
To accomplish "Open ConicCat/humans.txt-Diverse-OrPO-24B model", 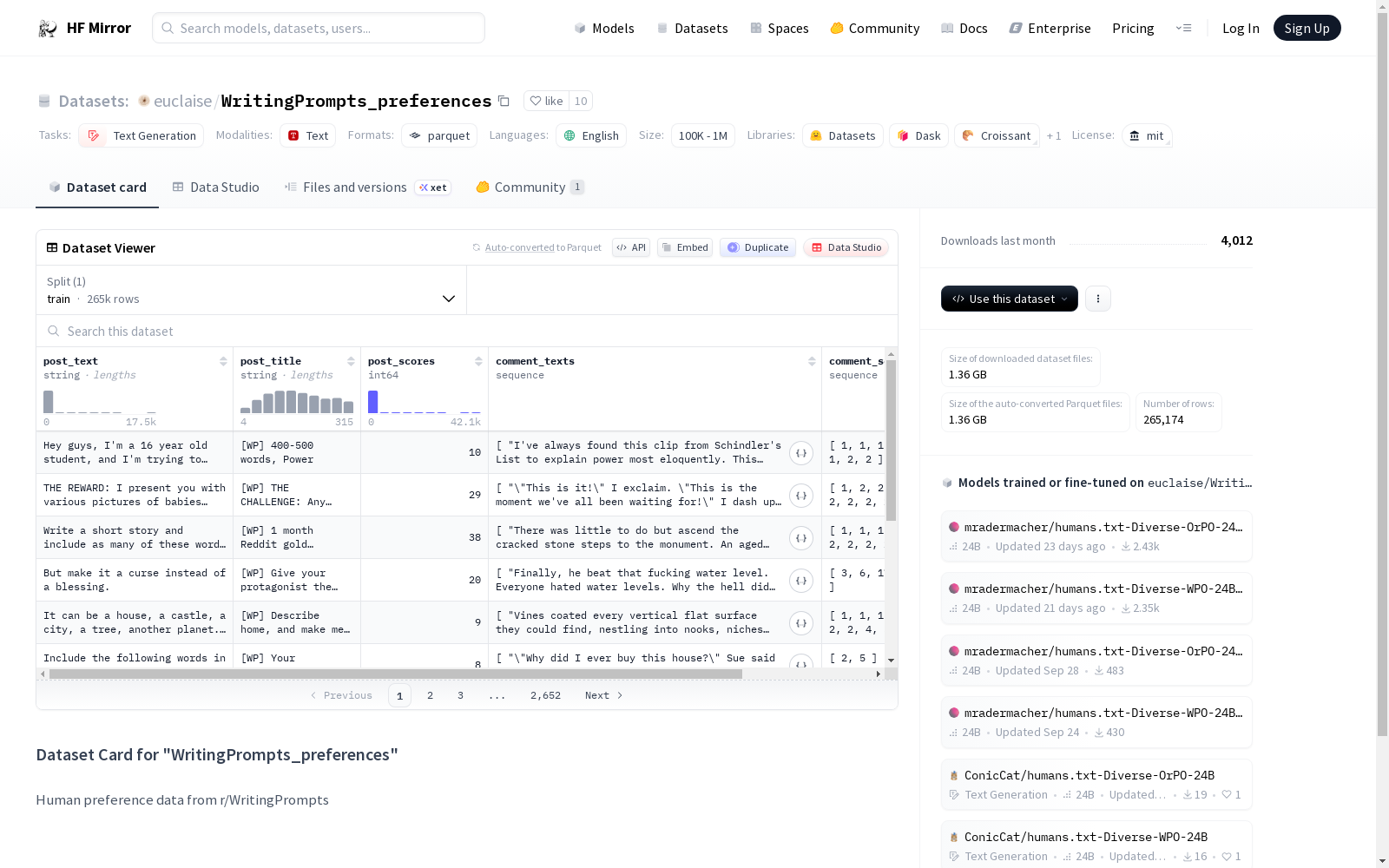I will 1096,785.
